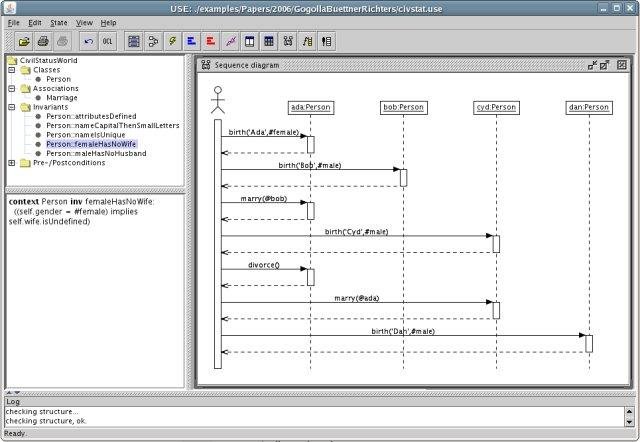The image size is (640, 442).
Task: Click the sequence diagram frame title icon
Action: click(x=206, y=65)
